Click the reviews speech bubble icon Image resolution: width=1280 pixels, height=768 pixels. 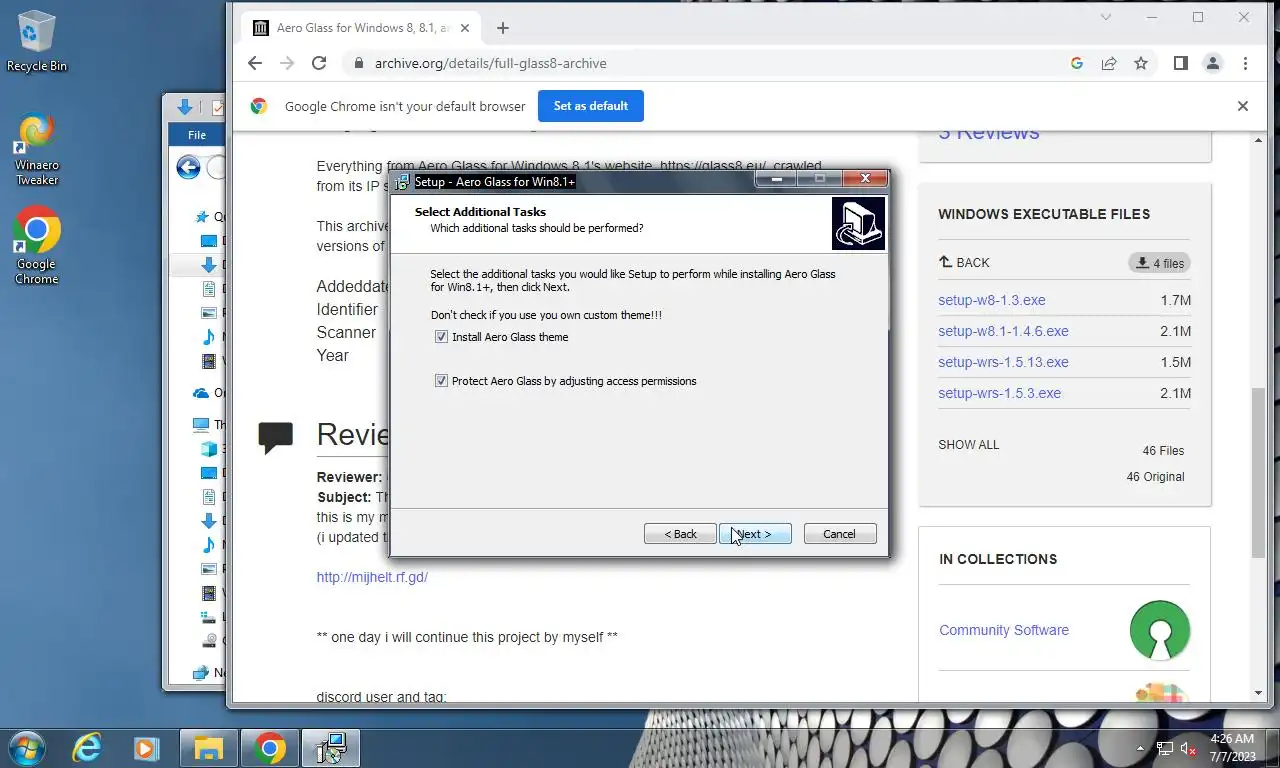point(276,437)
